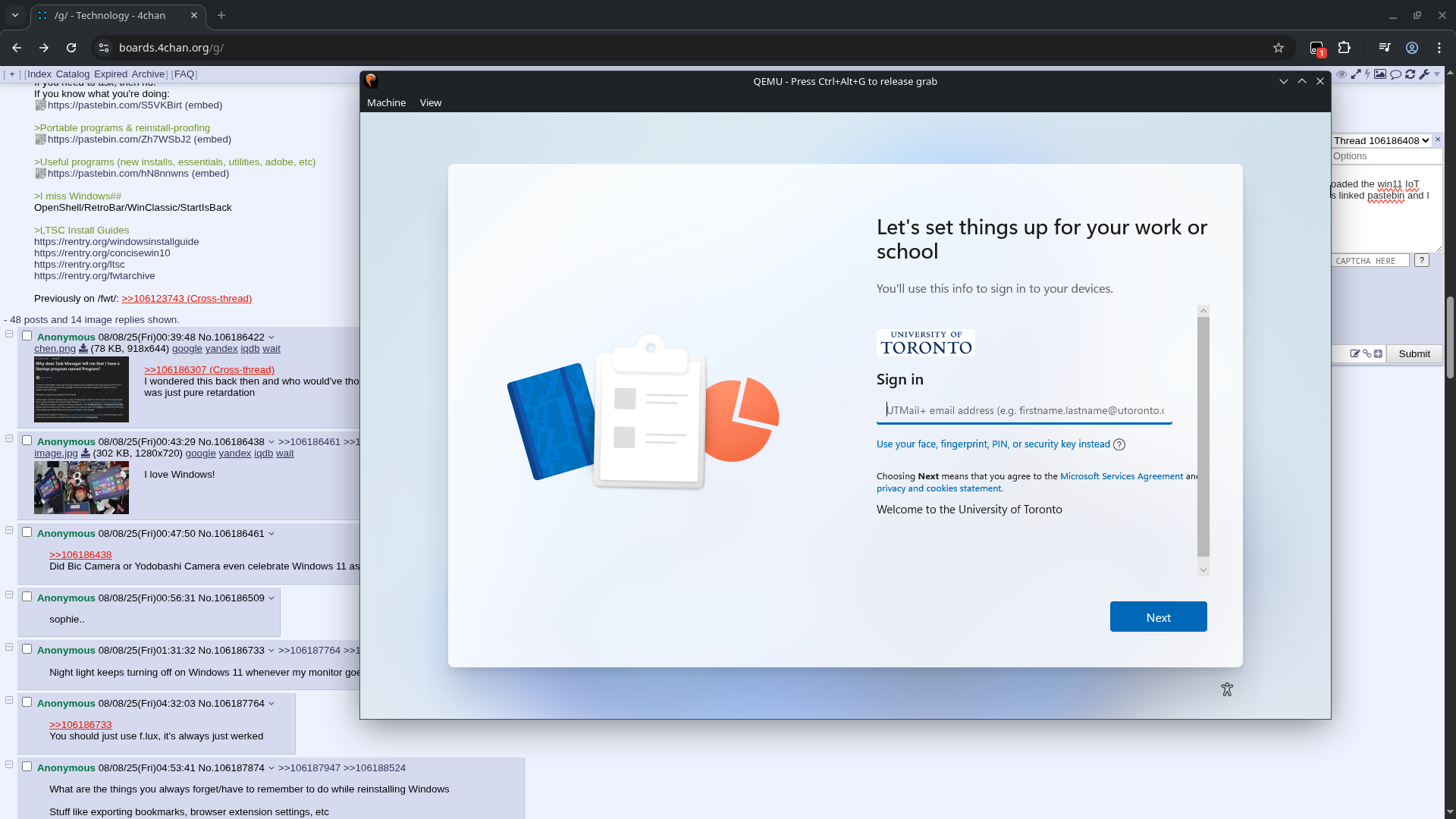Viewport: 1456px width, 819px height.
Task: Click the image gallery icon in 4chan header
Action: (x=1380, y=74)
